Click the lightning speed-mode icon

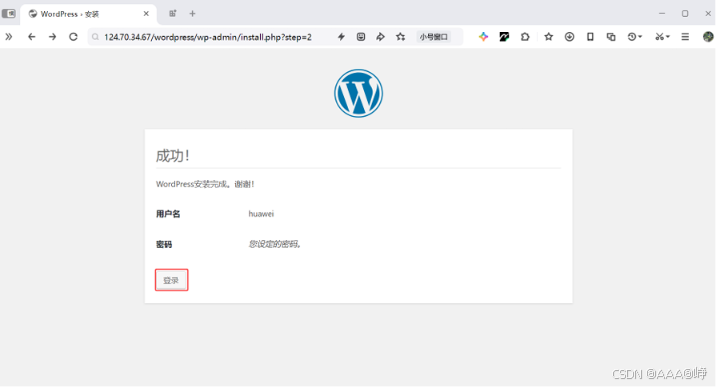pyautogui.click(x=341, y=37)
